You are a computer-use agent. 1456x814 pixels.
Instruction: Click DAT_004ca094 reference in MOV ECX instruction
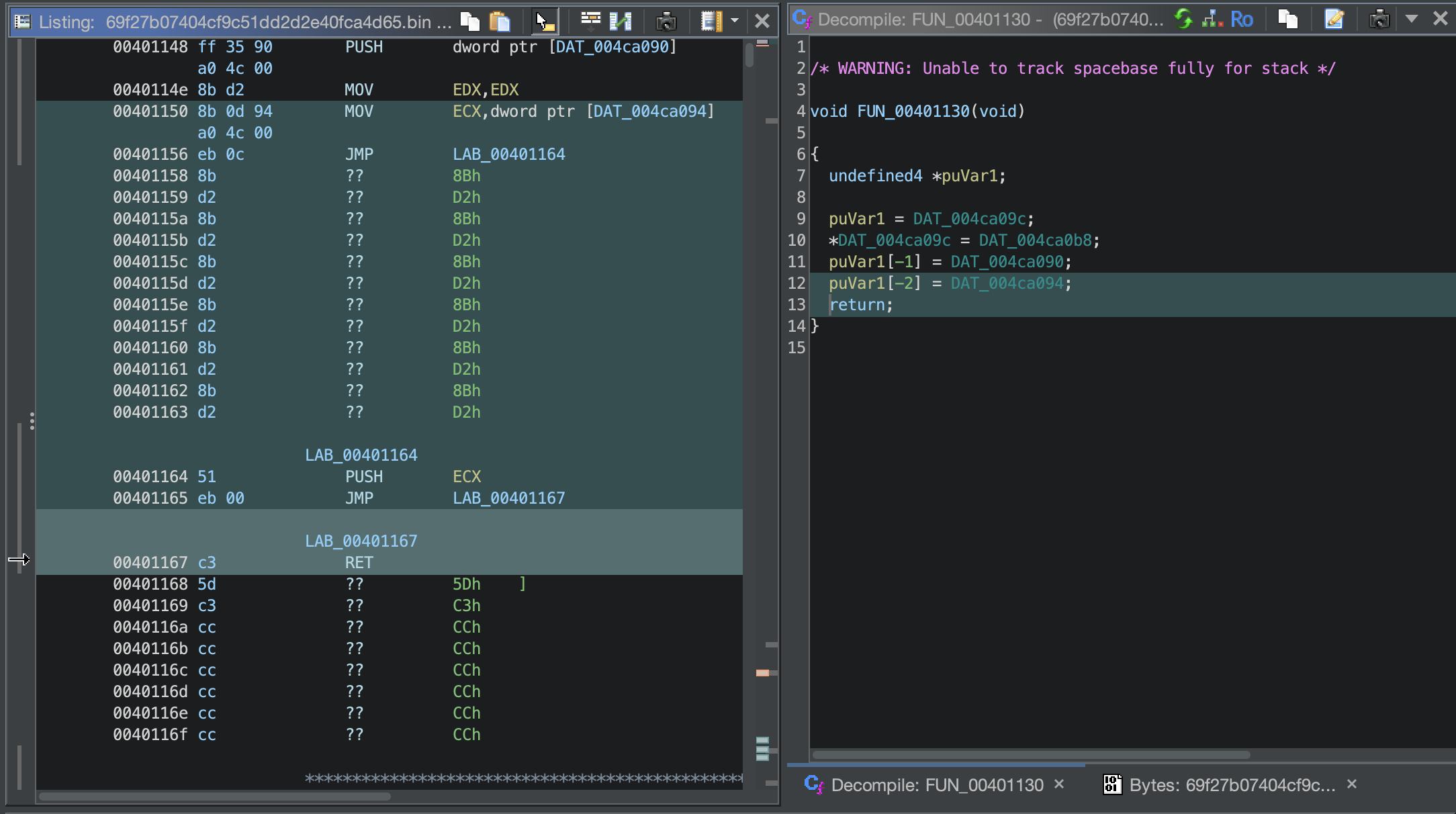click(649, 111)
